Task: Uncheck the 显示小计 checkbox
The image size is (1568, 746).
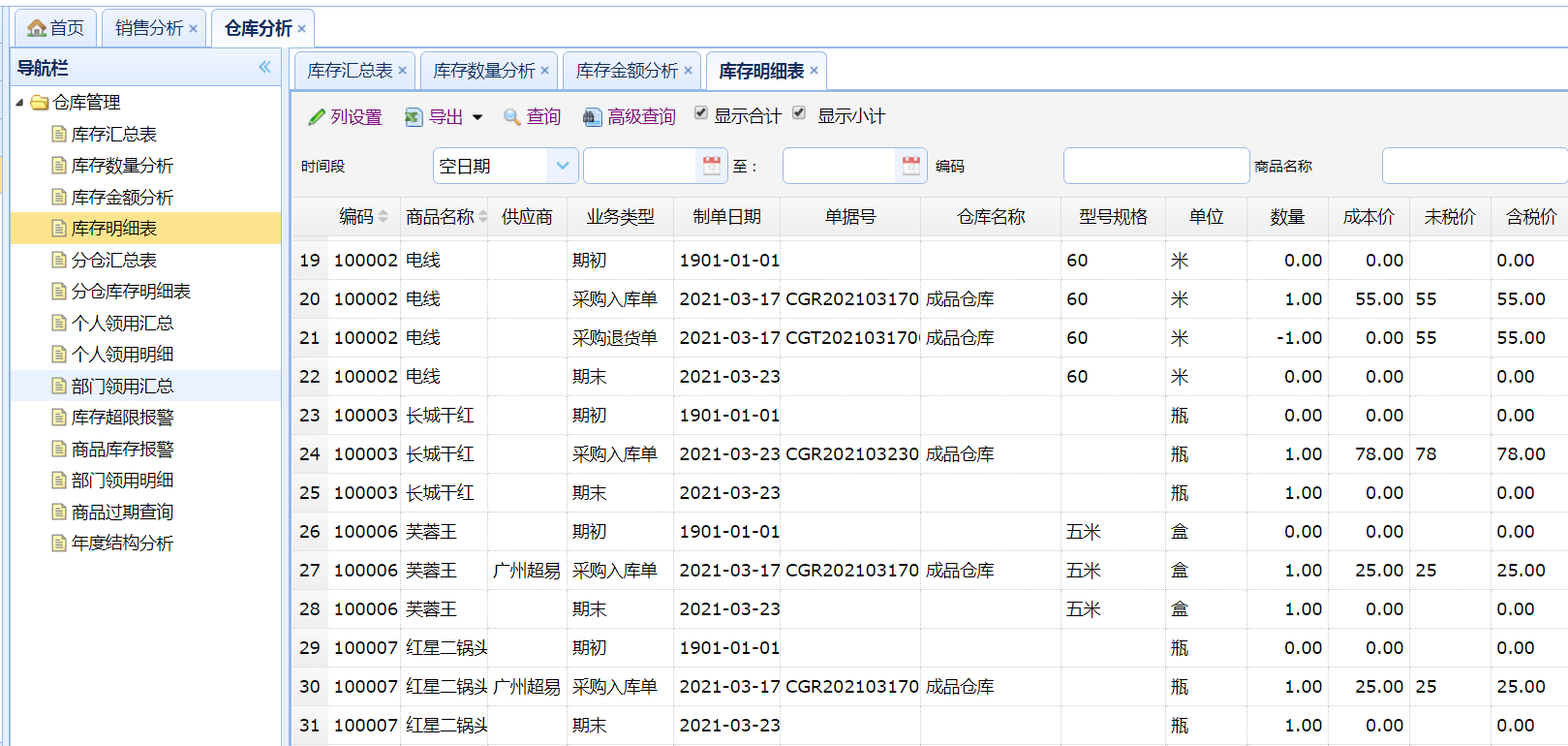Action: pyautogui.click(x=799, y=113)
